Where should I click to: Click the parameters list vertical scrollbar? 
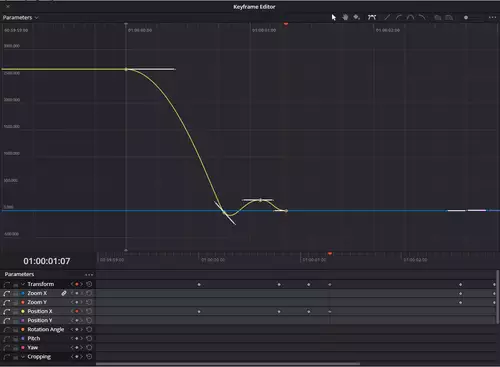[x=497, y=297]
